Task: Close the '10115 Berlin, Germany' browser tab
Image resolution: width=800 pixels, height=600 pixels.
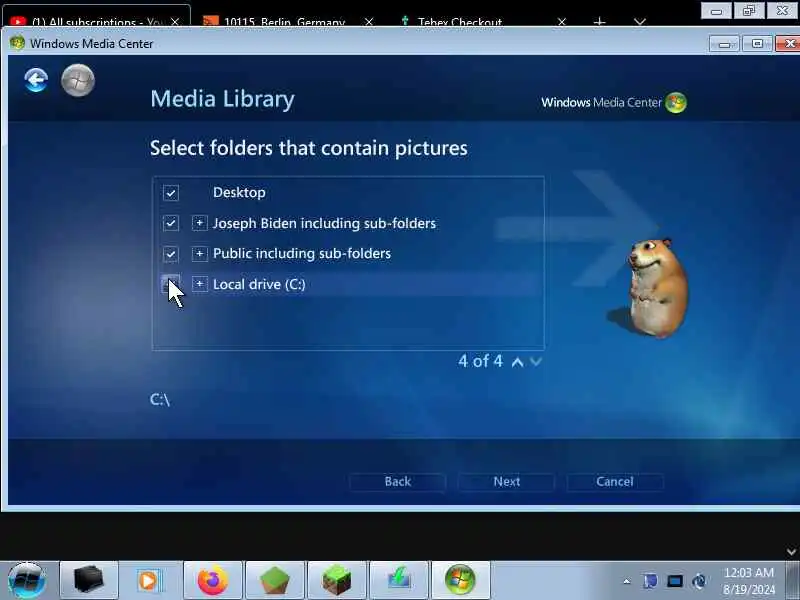Action: tap(369, 22)
